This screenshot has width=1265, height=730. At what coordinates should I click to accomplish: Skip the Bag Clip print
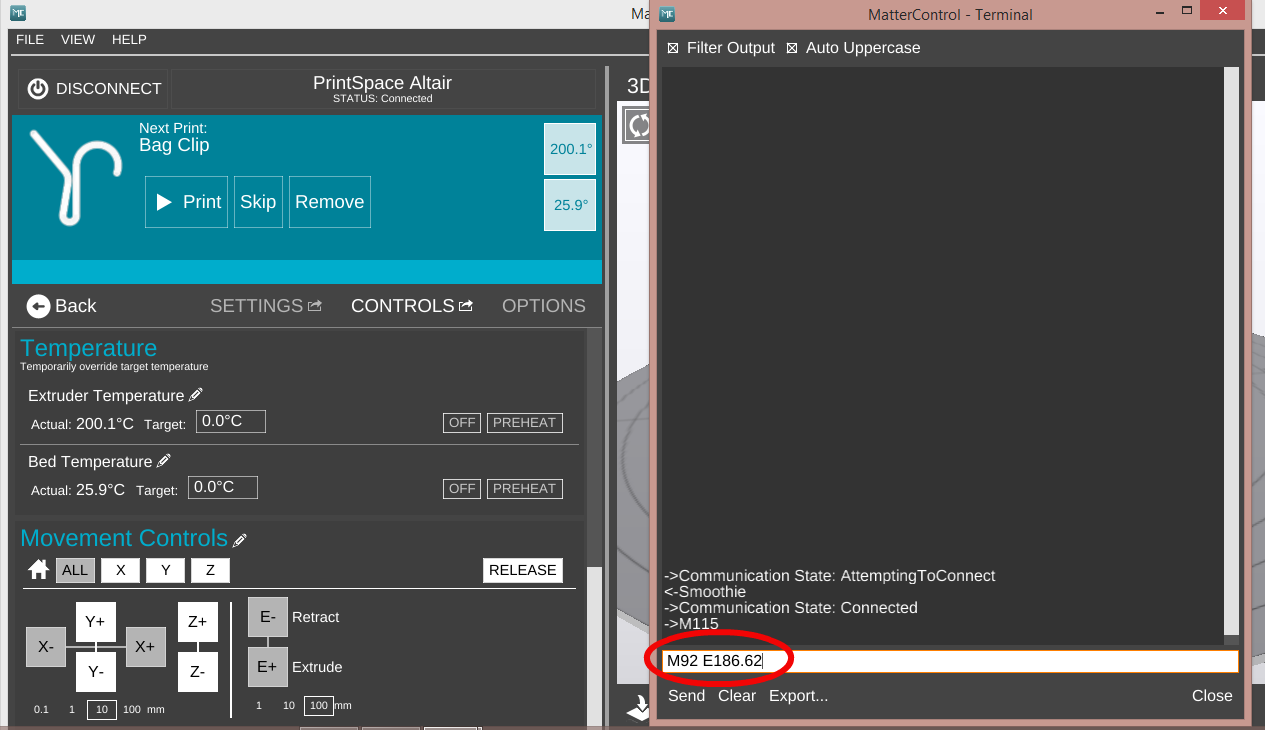(258, 202)
